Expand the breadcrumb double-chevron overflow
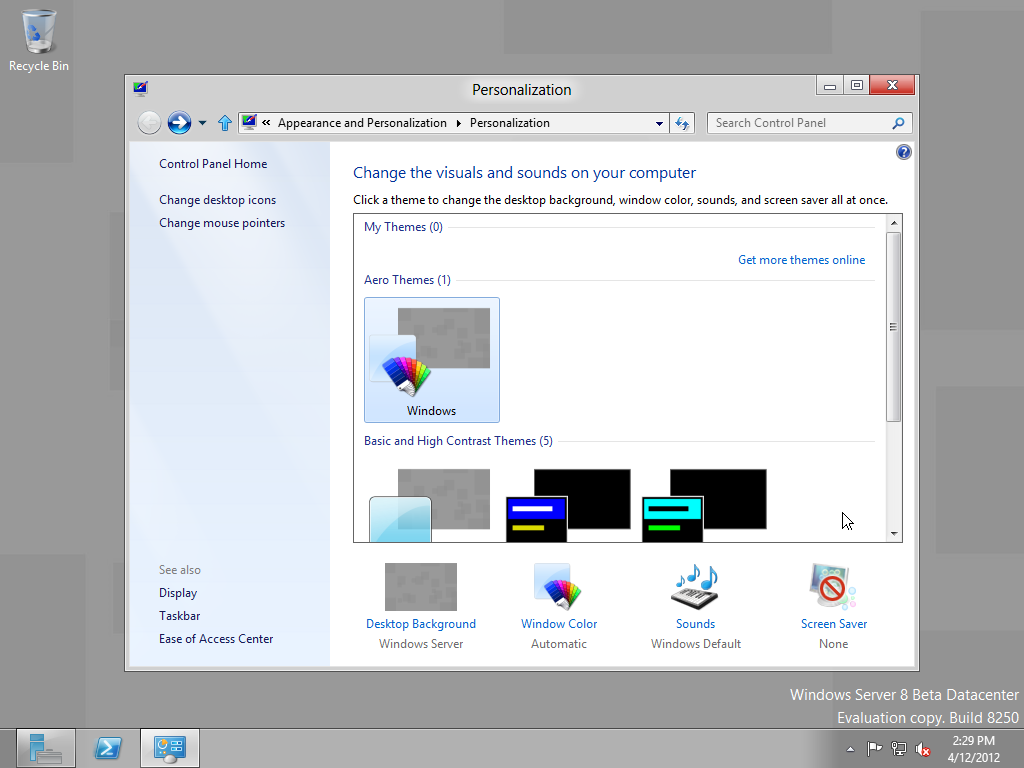Viewport: 1024px width, 768px height. tap(266, 122)
